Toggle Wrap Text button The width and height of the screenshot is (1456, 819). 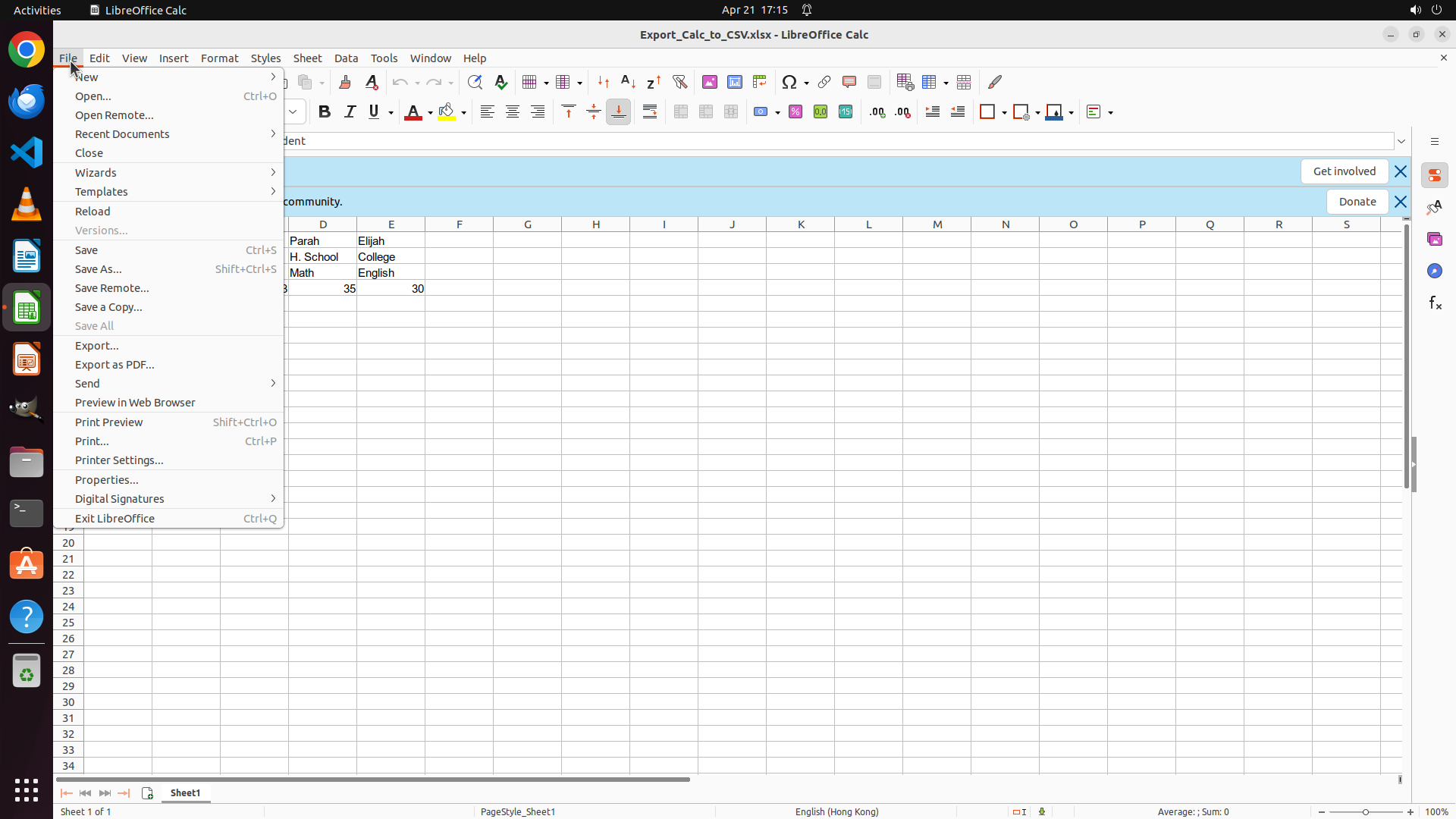650,111
